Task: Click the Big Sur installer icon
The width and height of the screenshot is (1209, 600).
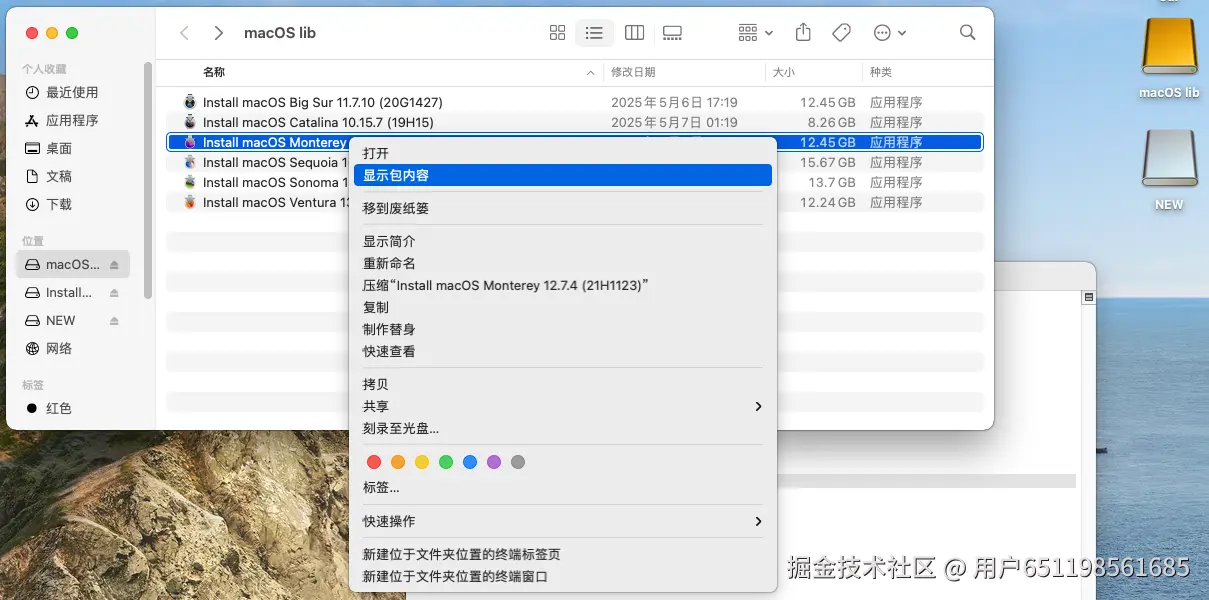Action: (190, 102)
